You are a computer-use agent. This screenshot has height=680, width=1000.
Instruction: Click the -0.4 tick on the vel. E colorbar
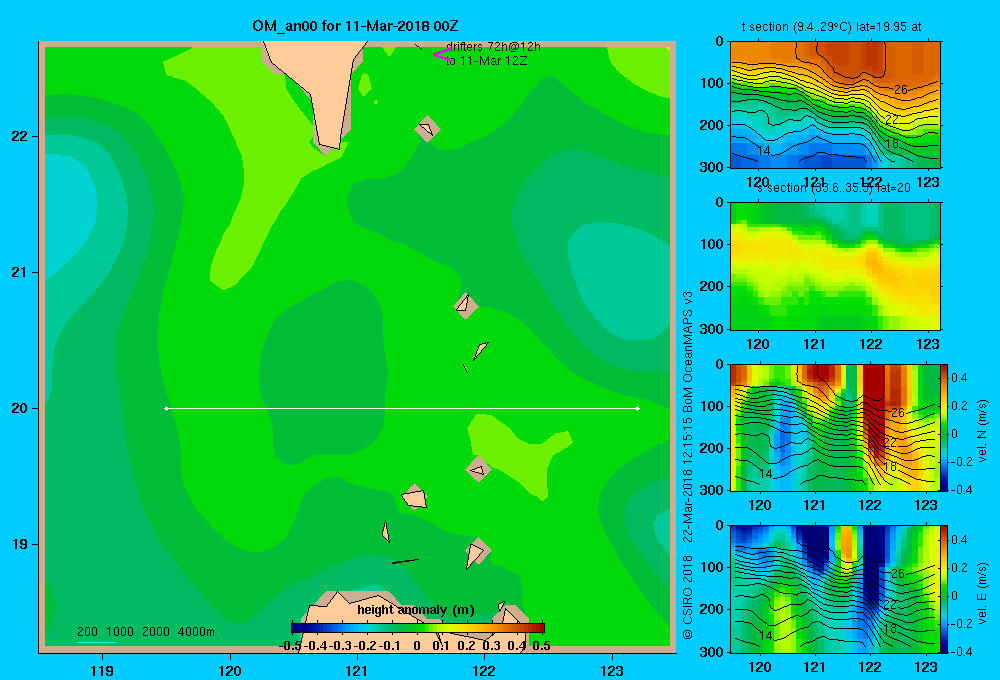[x=961, y=651]
